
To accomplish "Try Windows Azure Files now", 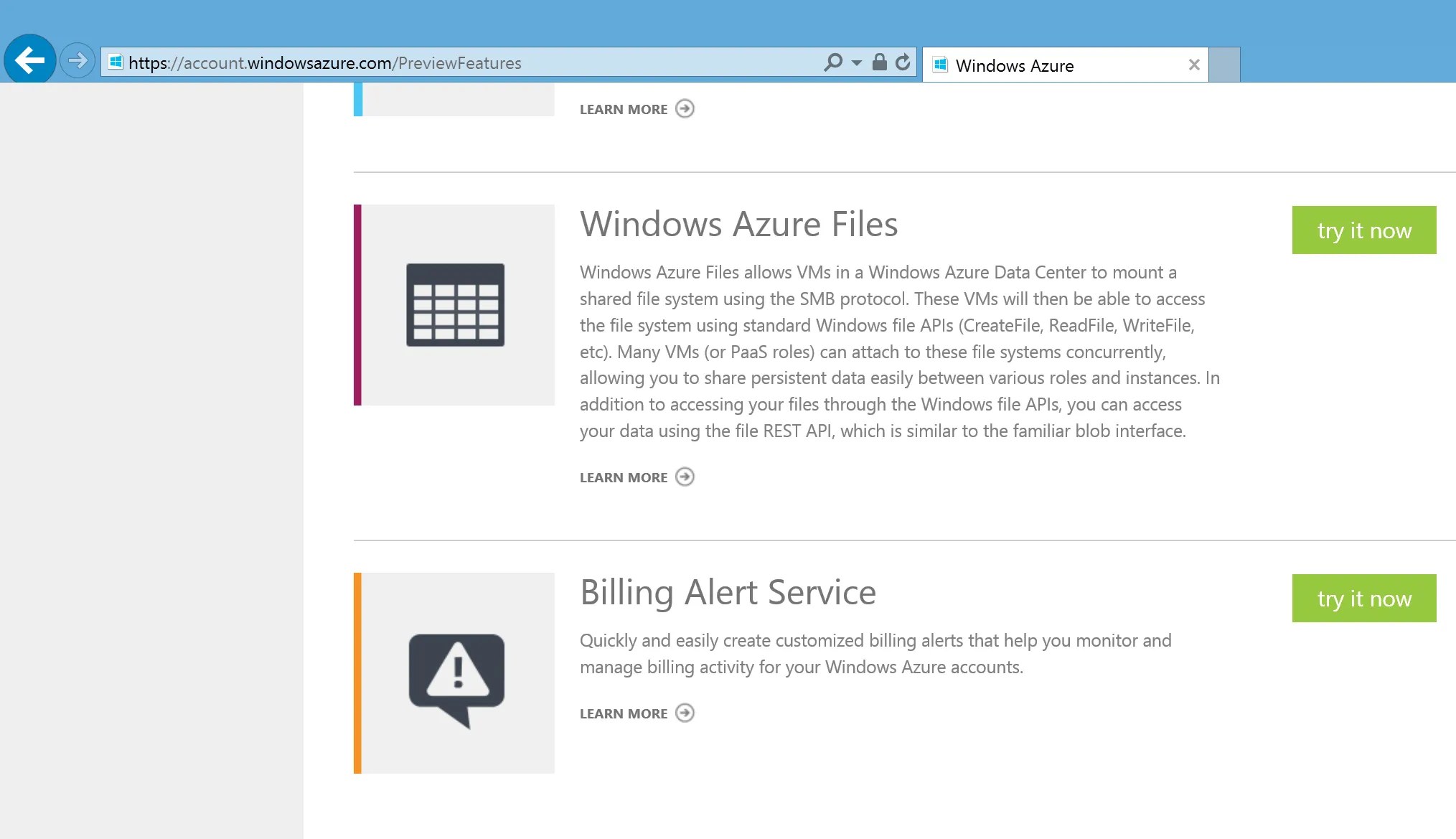I will pos(1364,230).
